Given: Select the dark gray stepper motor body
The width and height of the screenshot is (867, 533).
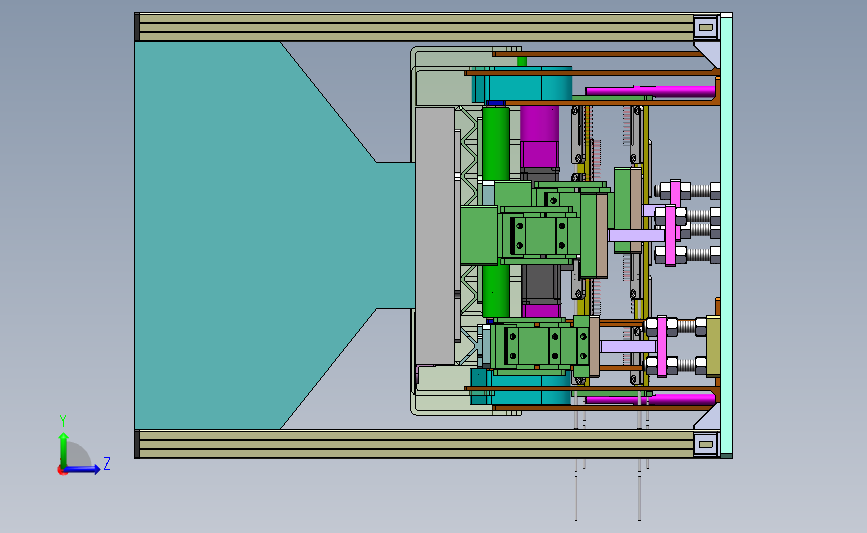Looking at the screenshot, I should pyautogui.click(x=541, y=283).
